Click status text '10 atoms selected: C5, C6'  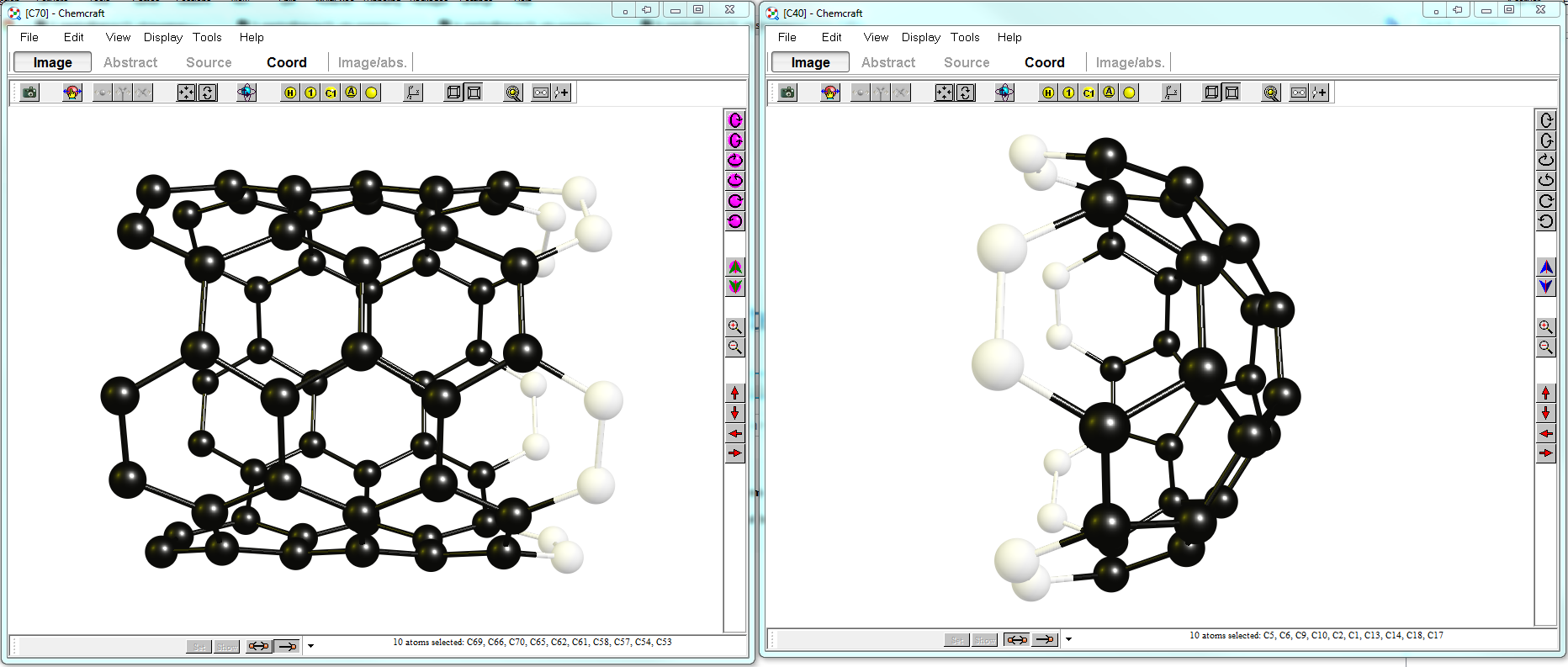[x=1316, y=635]
